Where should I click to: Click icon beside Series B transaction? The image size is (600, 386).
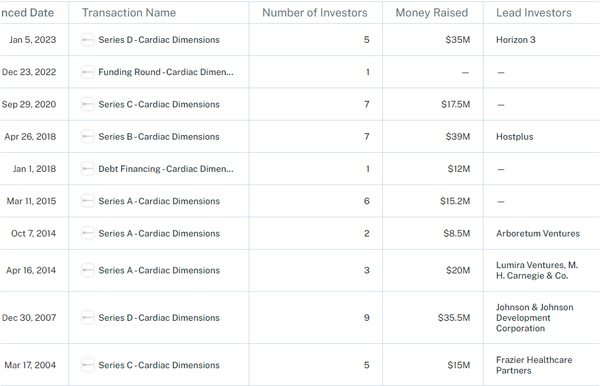[x=88, y=137]
